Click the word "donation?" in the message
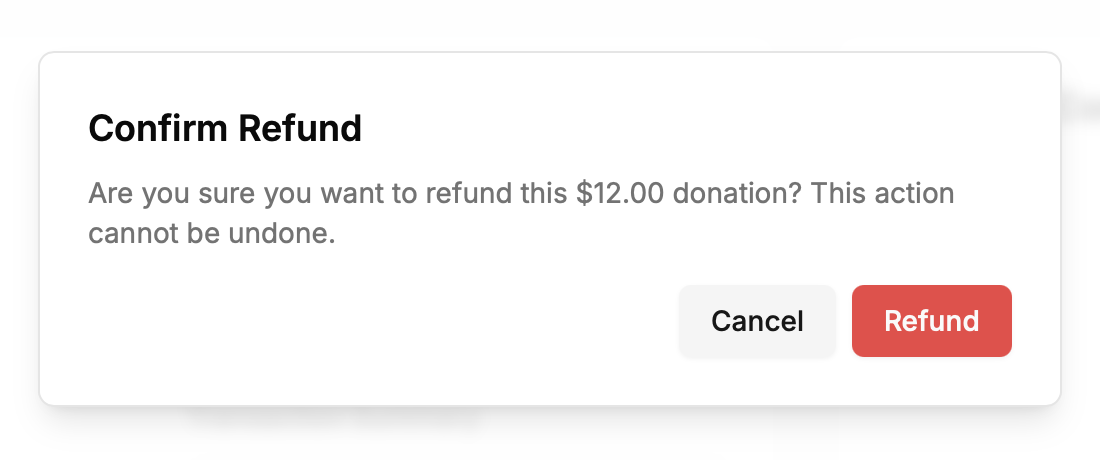 (x=736, y=193)
